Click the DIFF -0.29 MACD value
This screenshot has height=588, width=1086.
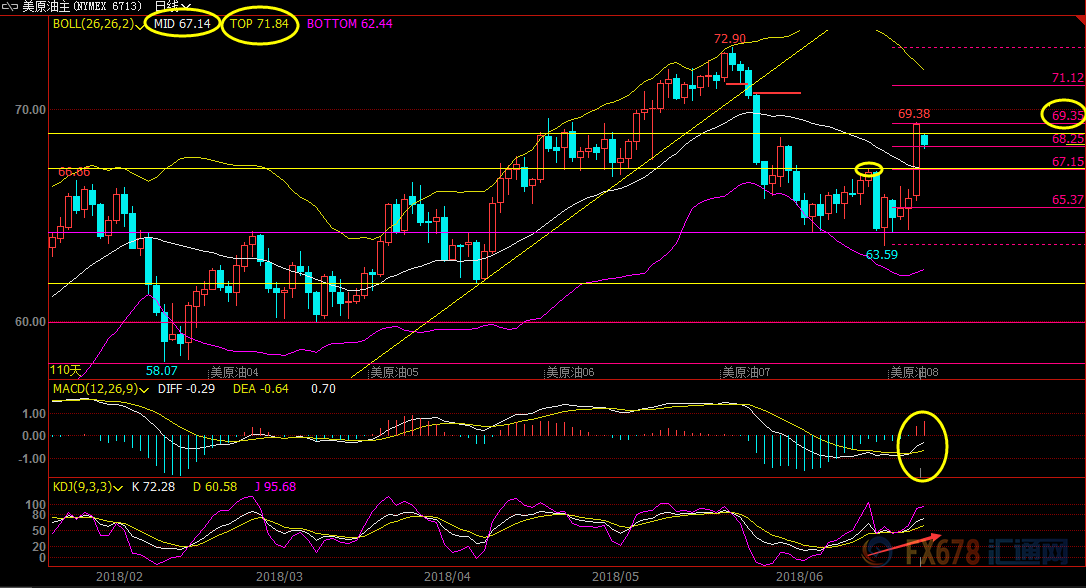click(186, 389)
